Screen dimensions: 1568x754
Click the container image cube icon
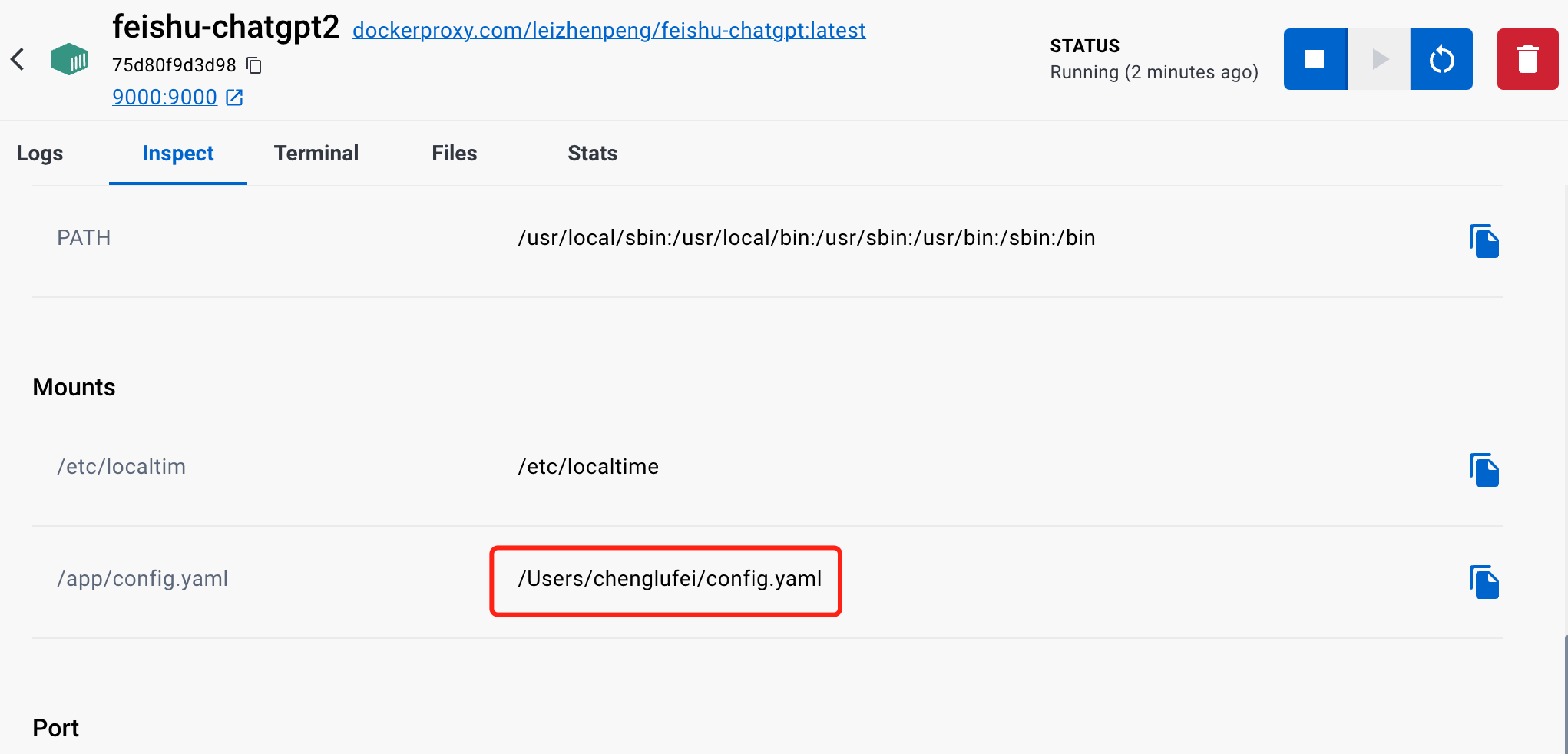69,58
